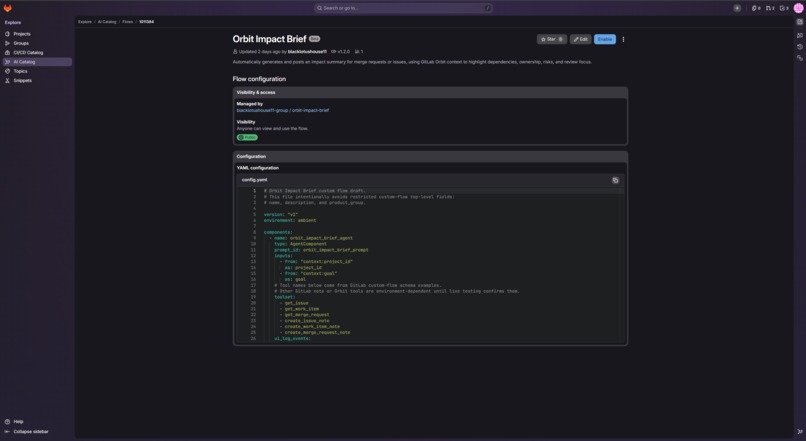
Task: Open the blacklotushouse11-group / orbit-impact-brief project link
Action: coord(283,110)
